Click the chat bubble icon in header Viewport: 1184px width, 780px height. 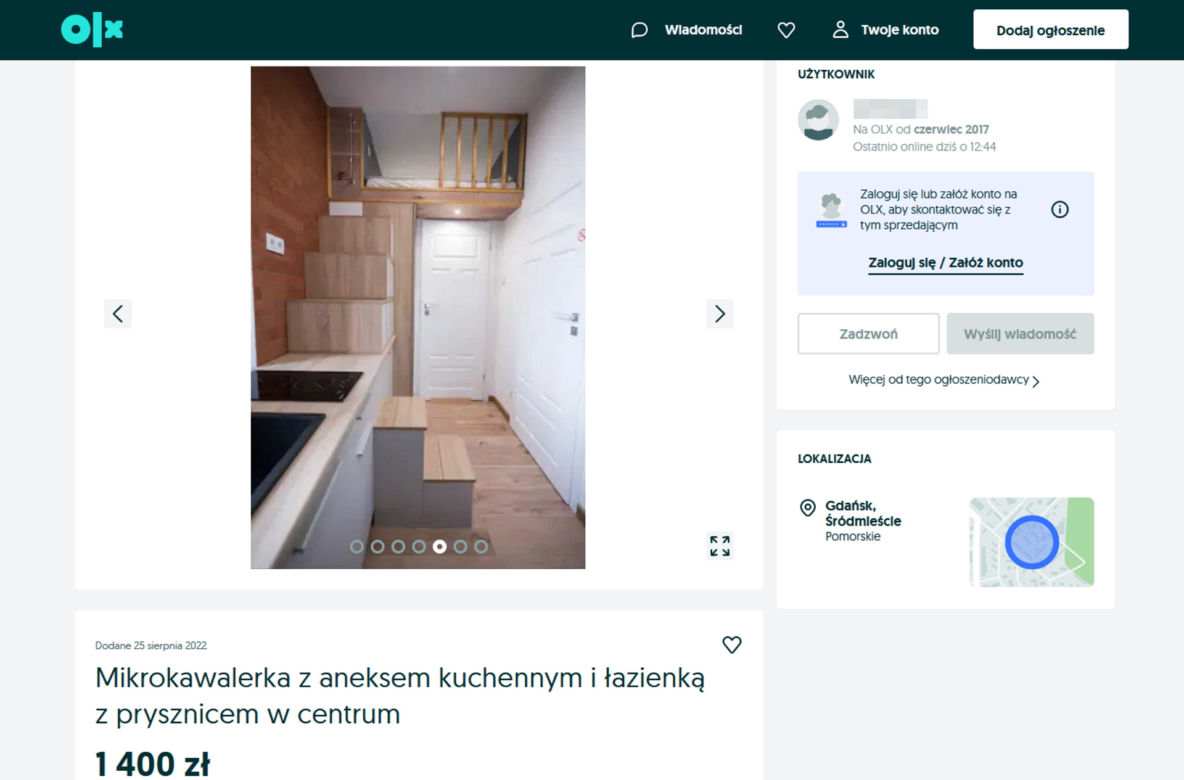pos(640,30)
